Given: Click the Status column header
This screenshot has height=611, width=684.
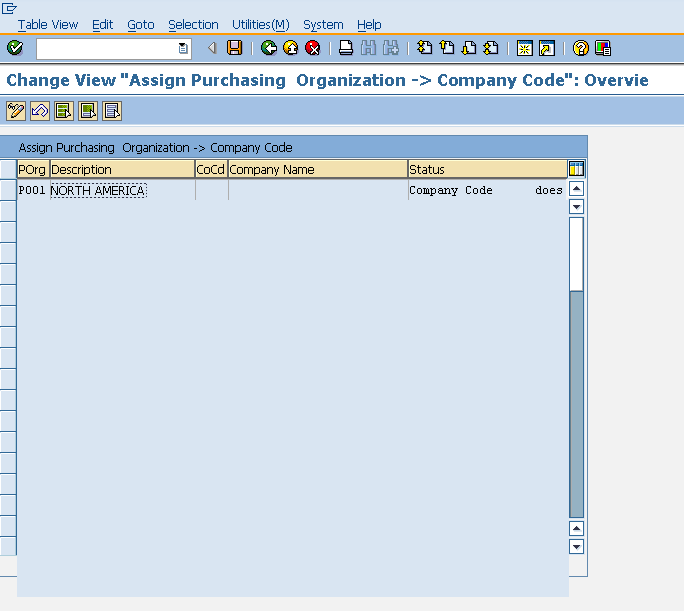Looking at the screenshot, I should pyautogui.click(x=487, y=169).
